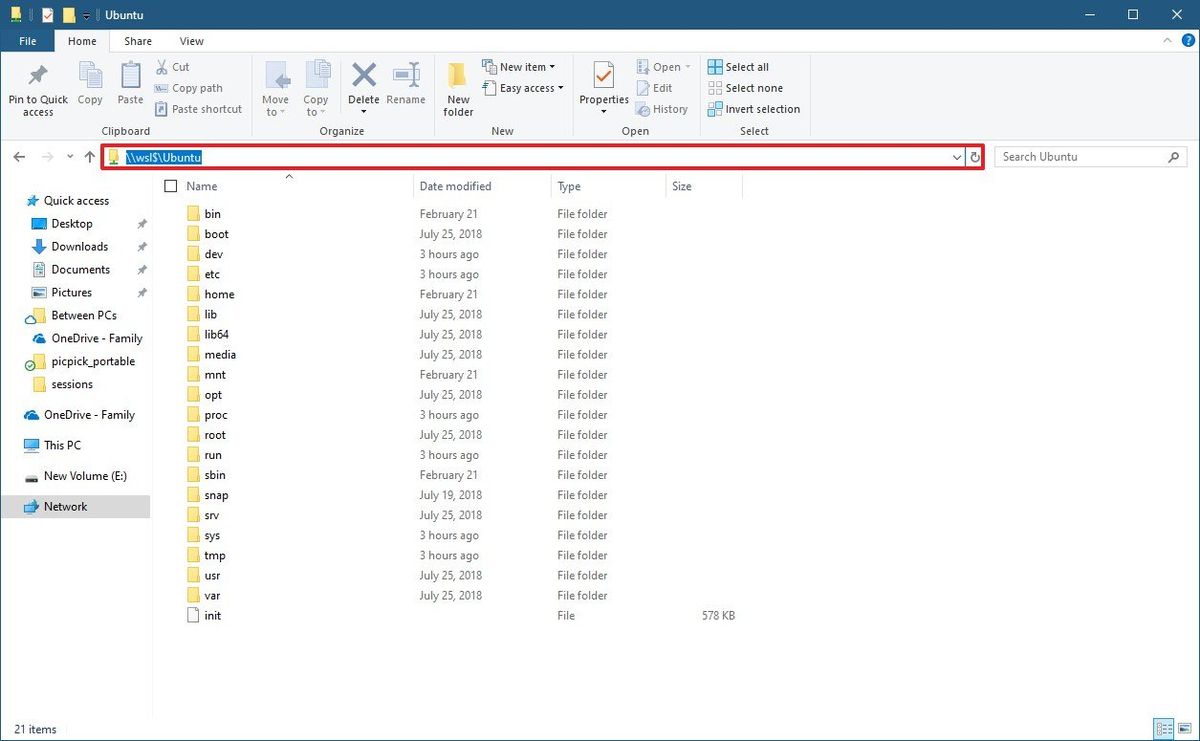Click the back navigation arrow
The height and width of the screenshot is (741, 1200).
(x=18, y=157)
